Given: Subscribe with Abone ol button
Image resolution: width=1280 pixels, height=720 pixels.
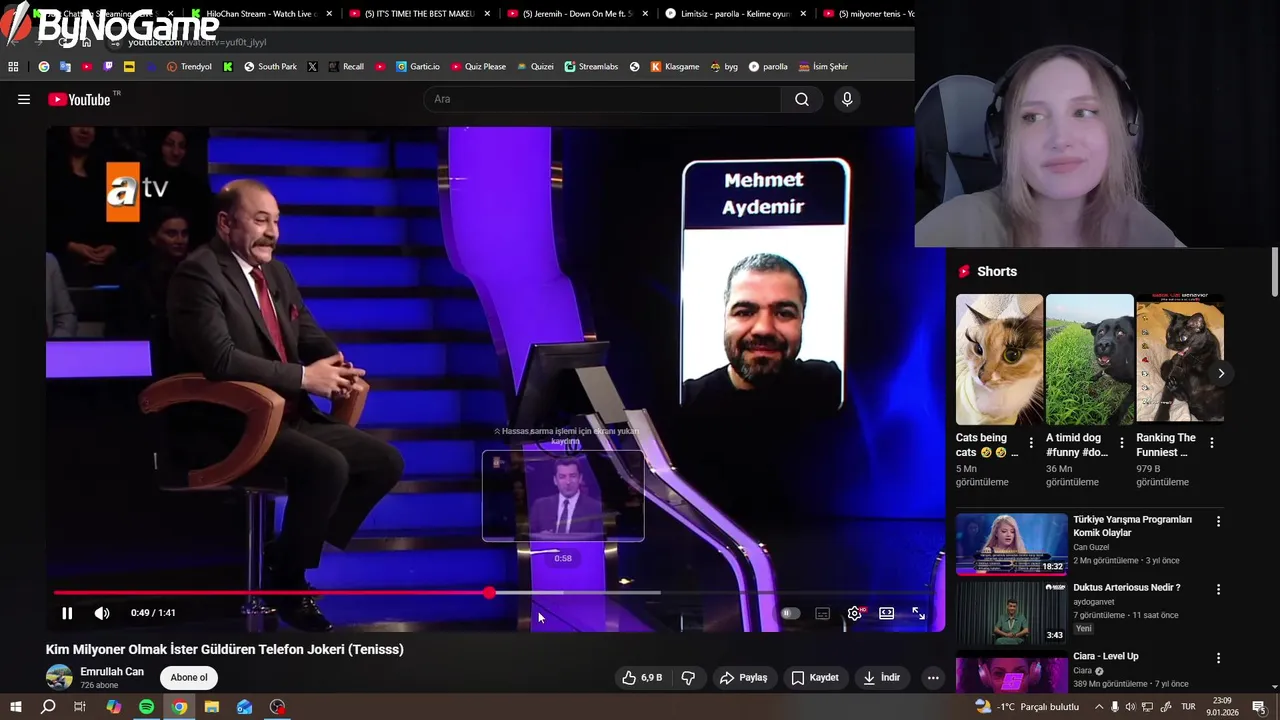Looking at the screenshot, I should point(189,677).
